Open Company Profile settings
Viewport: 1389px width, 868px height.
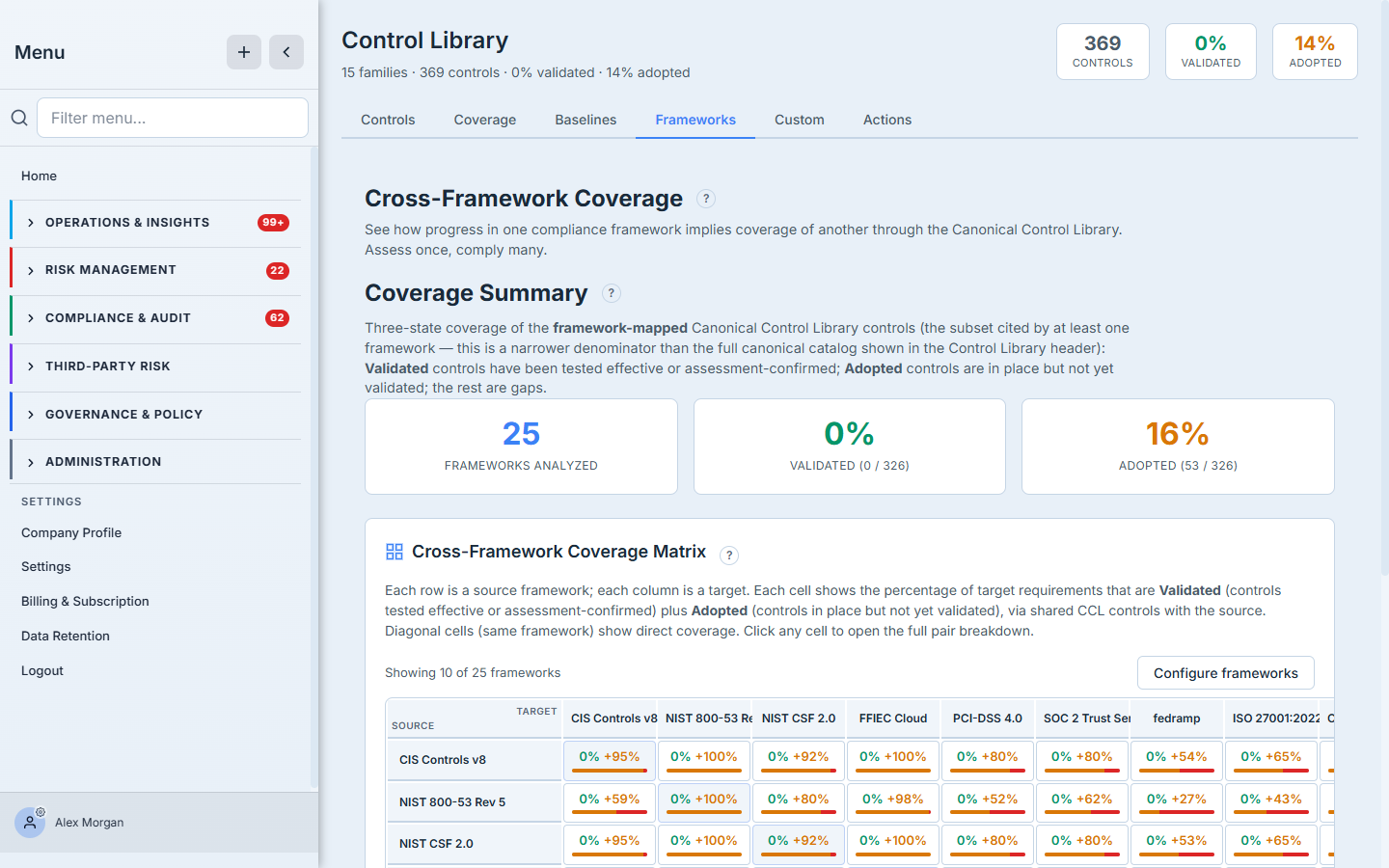71,532
